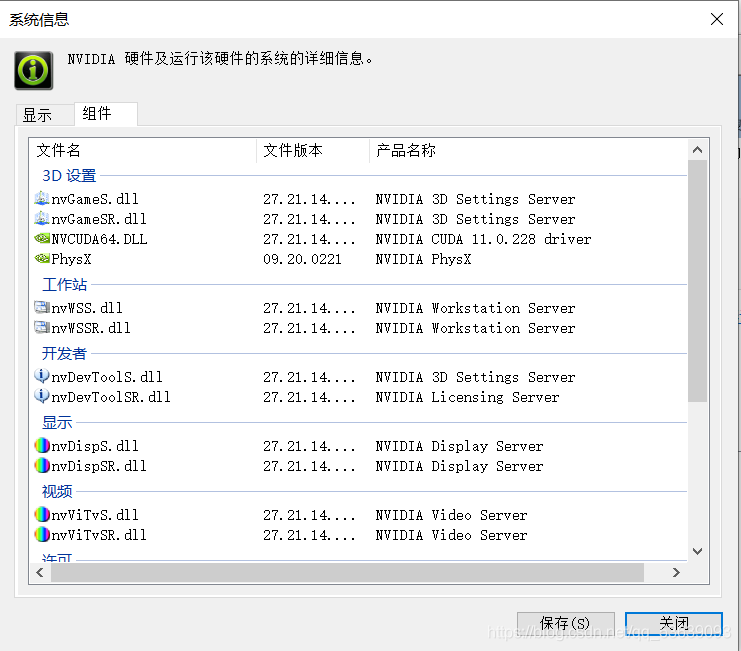
Task: Click the nvDispSR.dll color wheel icon
Action: [42, 465]
